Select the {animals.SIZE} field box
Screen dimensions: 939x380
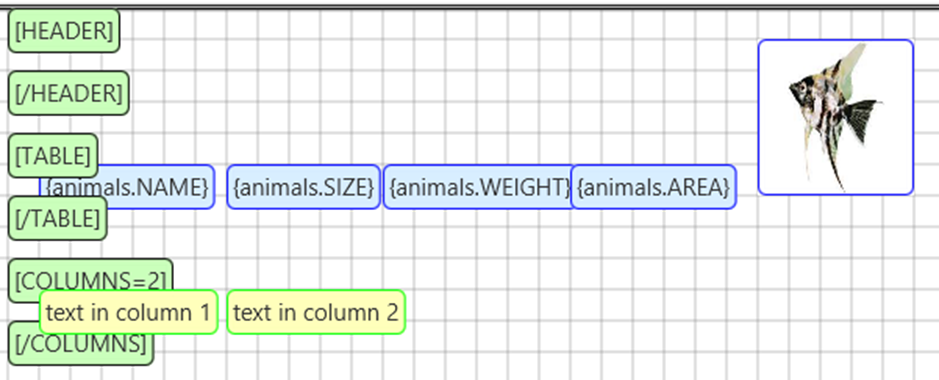[304, 187]
